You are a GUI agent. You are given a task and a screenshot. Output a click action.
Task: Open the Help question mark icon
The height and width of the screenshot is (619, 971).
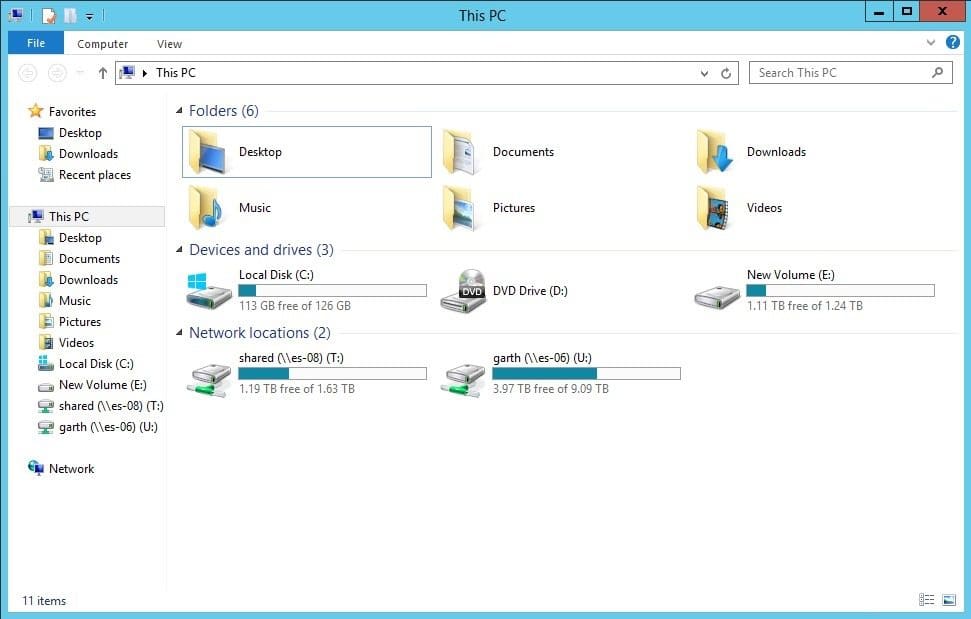click(952, 42)
